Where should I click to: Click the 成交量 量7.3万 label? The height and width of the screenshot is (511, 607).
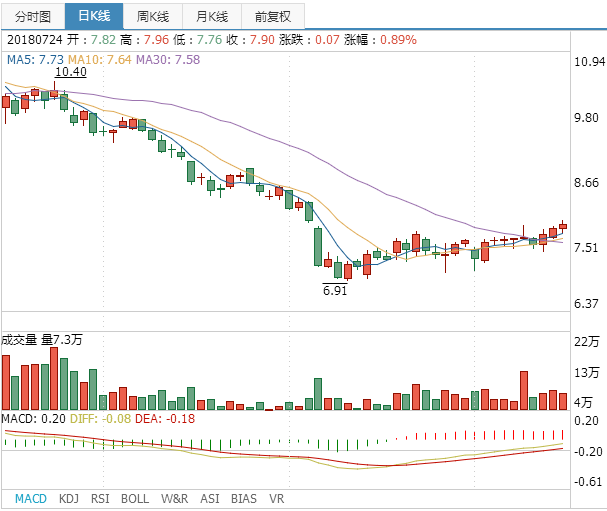click(x=42, y=340)
